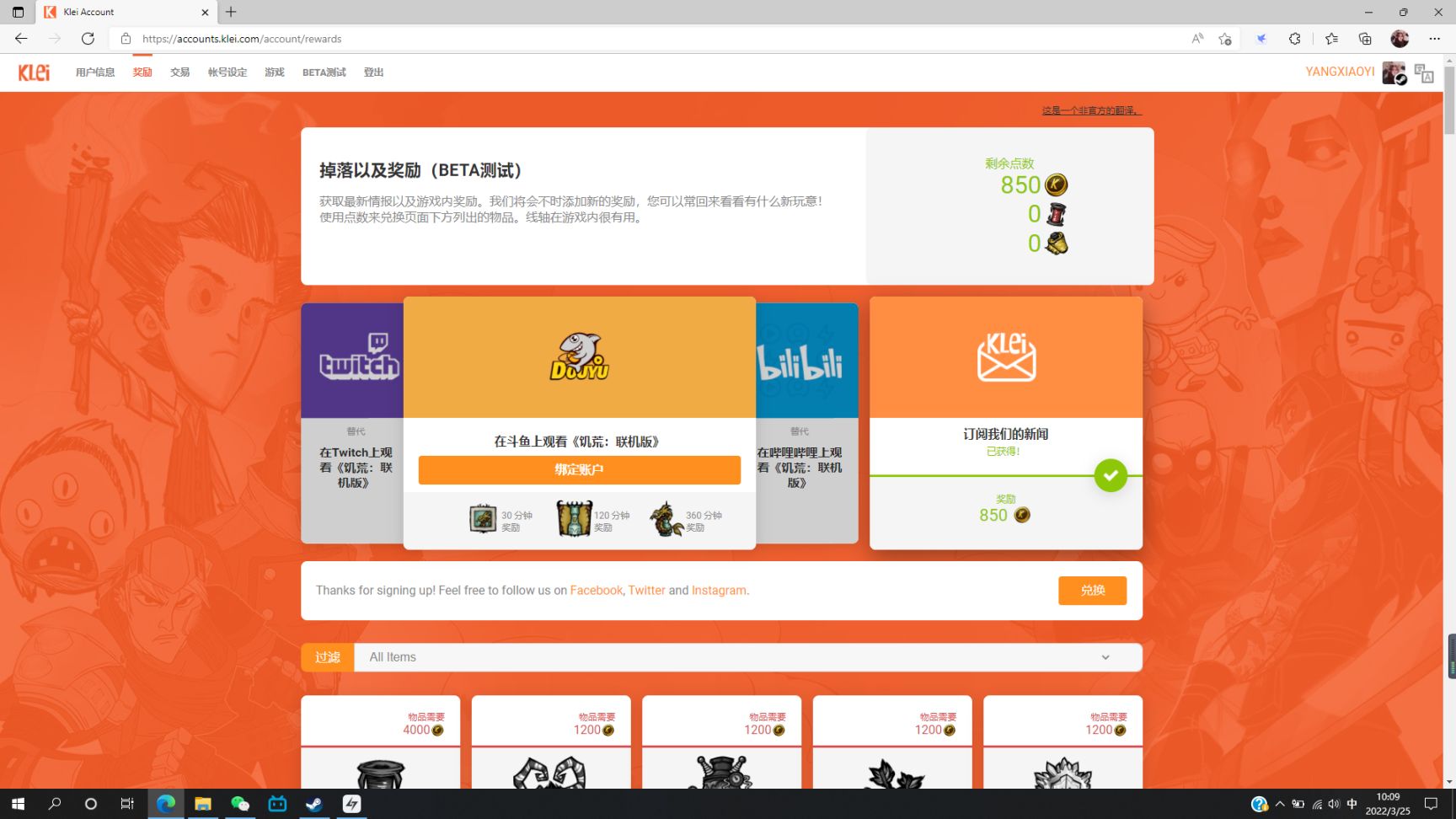The height and width of the screenshot is (819, 1456).
Task: Click the YANGXIAOYI username link
Action: [x=1340, y=72]
